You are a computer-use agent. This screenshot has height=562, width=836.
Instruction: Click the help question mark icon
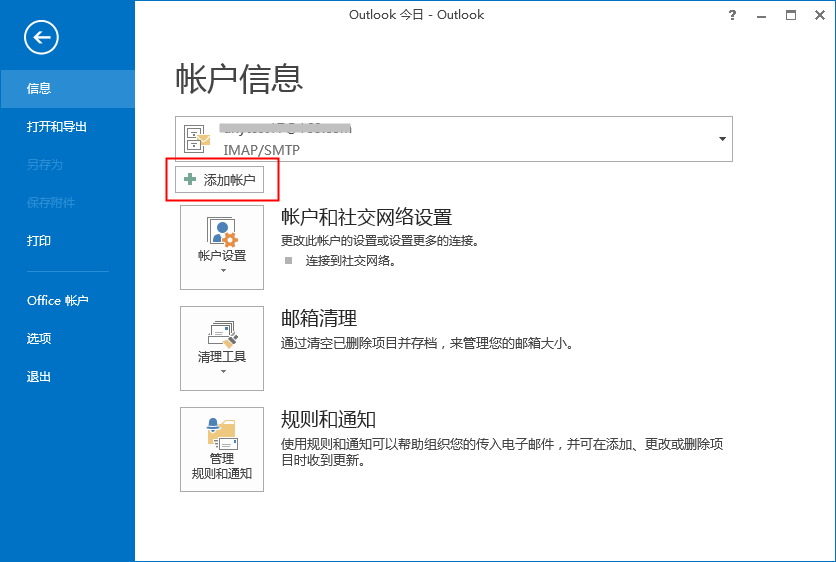(x=732, y=15)
